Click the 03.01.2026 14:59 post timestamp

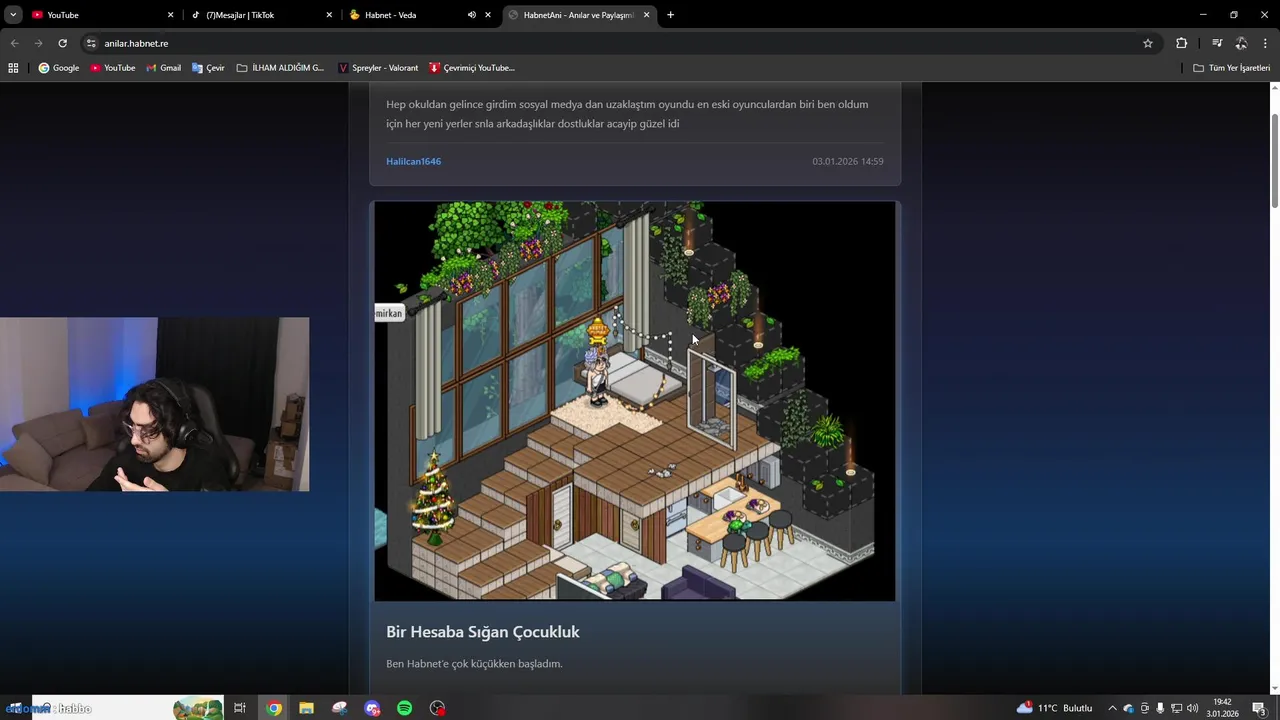point(847,161)
